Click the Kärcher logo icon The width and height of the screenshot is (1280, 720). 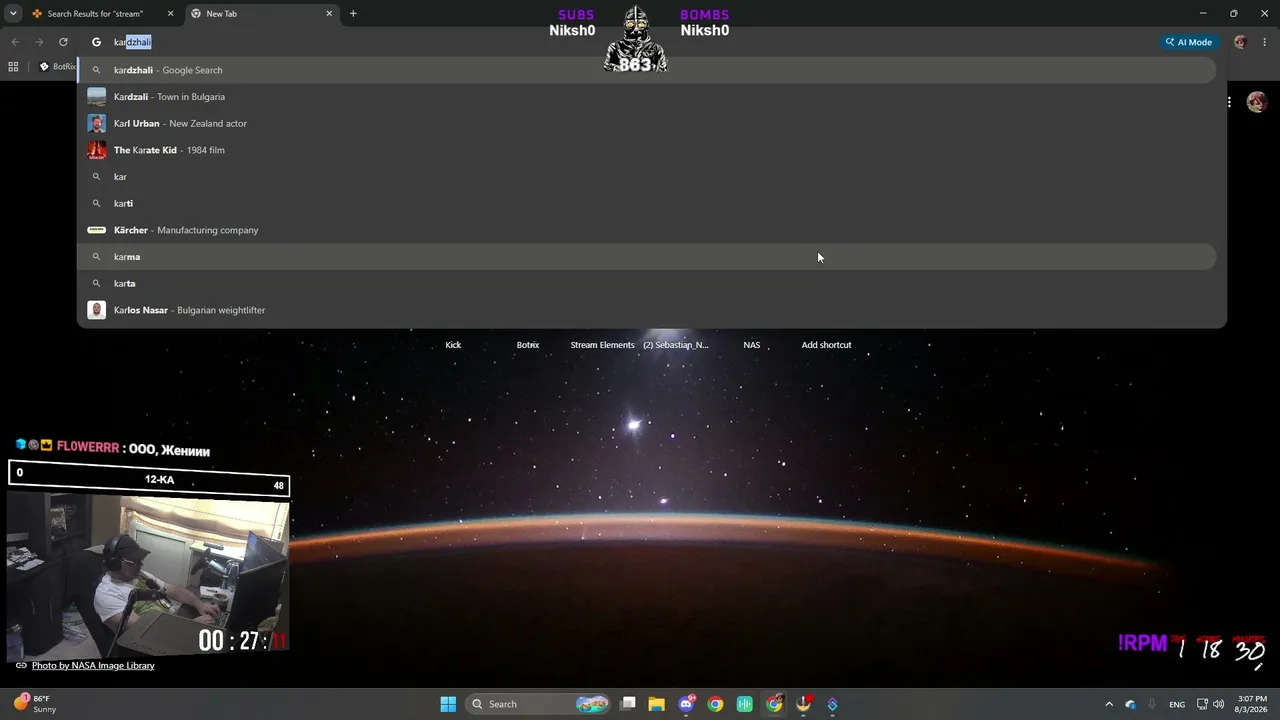click(96, 230)
